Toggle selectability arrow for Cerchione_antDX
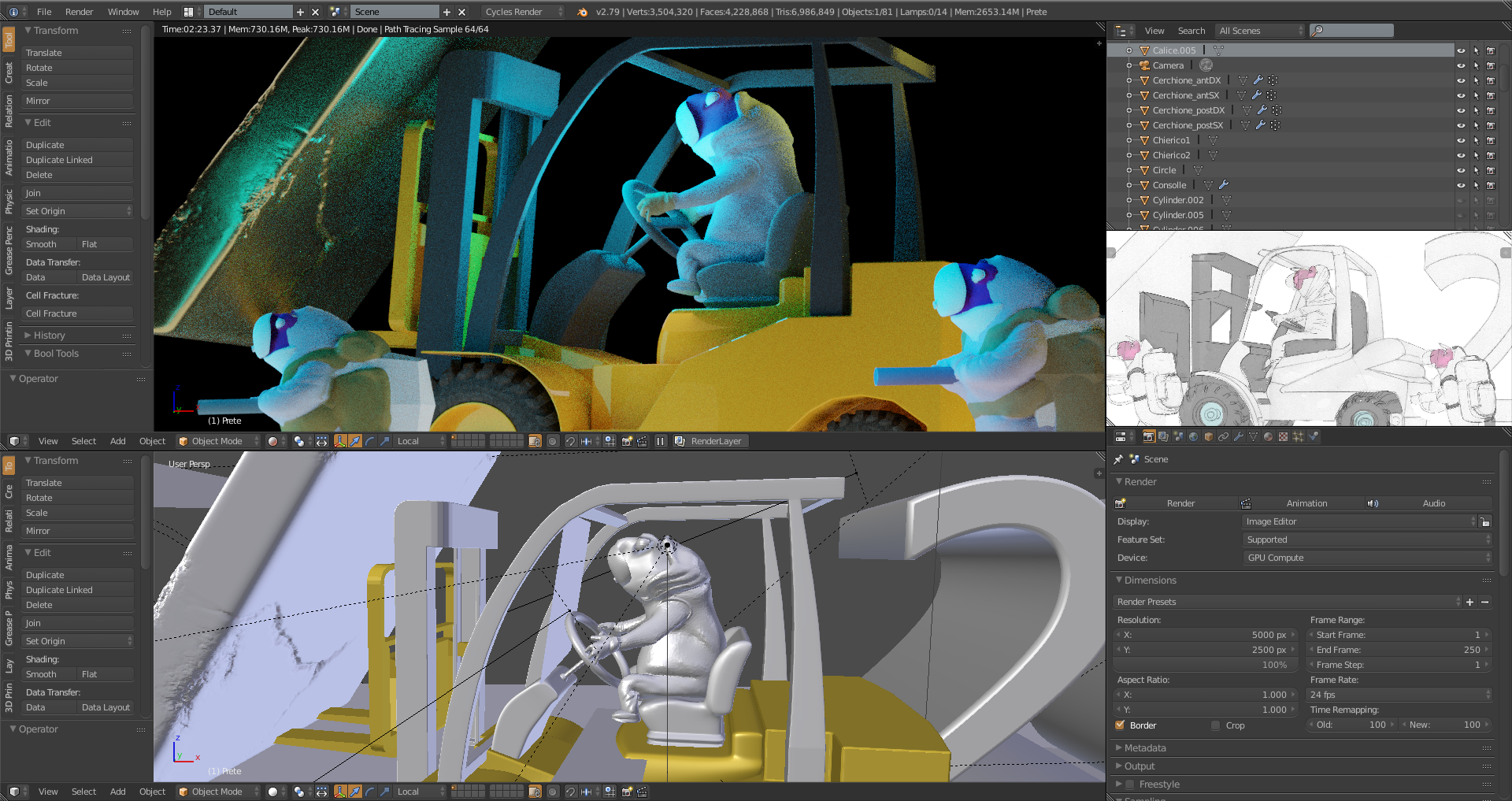 tap(1476, 80)
